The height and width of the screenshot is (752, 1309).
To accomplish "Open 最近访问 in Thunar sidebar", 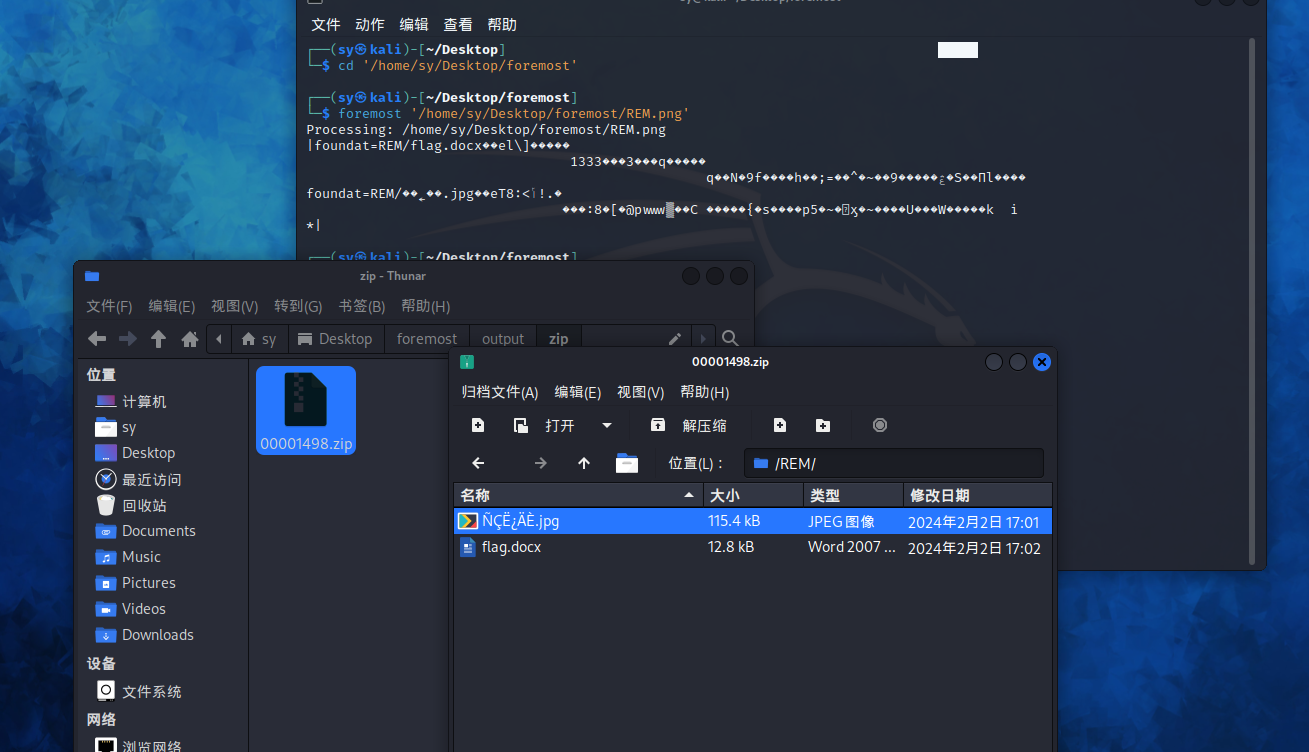I will click(x=138, y=479).
